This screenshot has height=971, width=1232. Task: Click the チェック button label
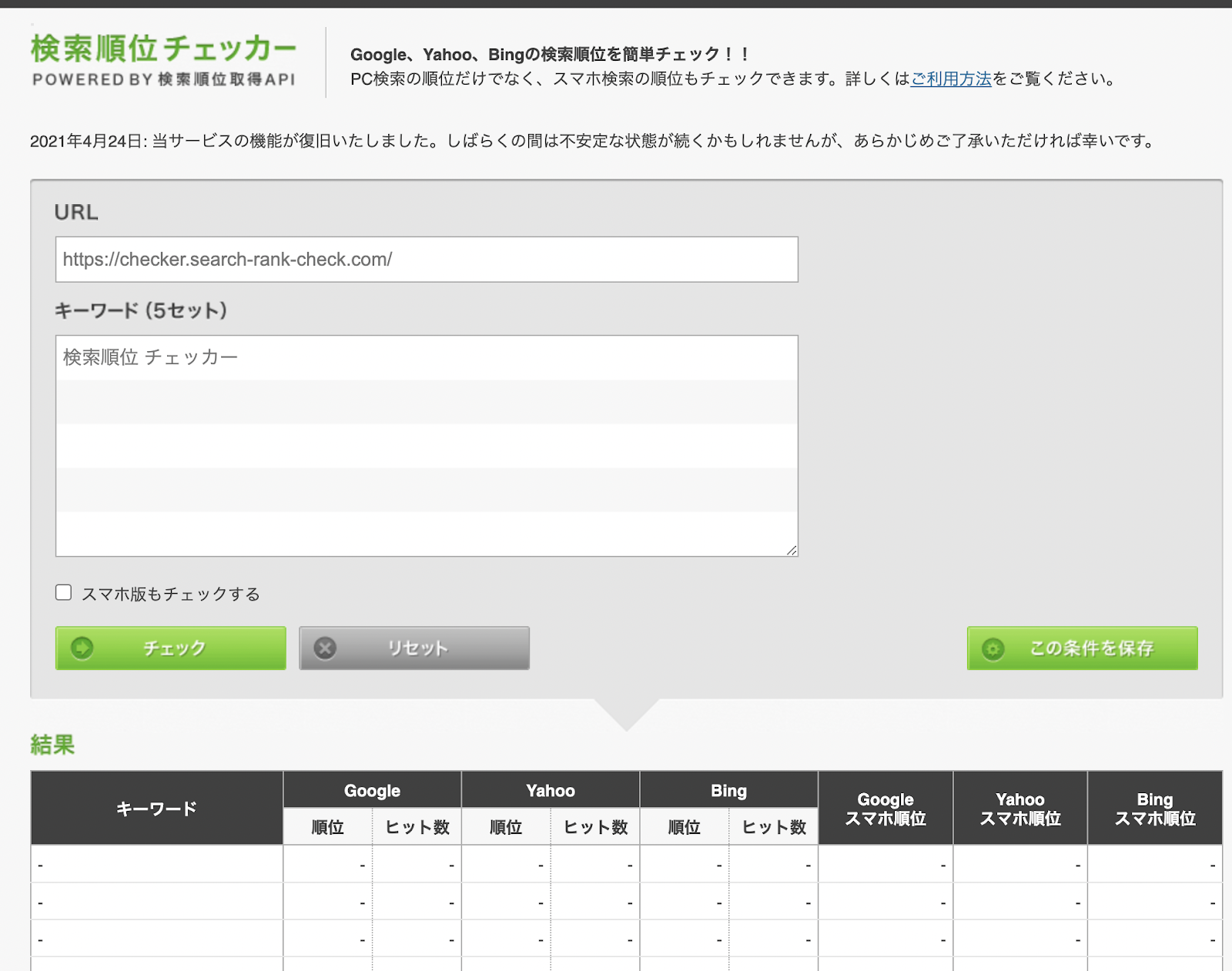[175, 648]
